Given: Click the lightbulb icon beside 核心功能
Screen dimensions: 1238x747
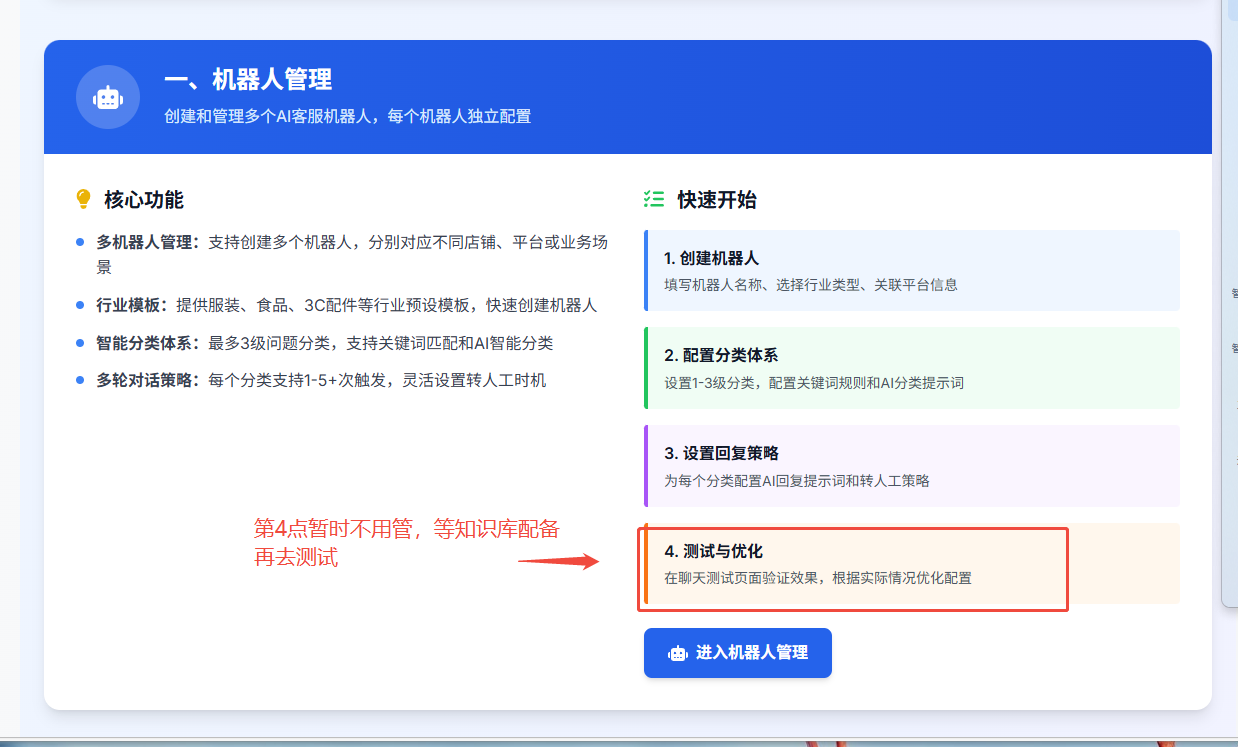Looking at the screenshot, I should (84, 200).
